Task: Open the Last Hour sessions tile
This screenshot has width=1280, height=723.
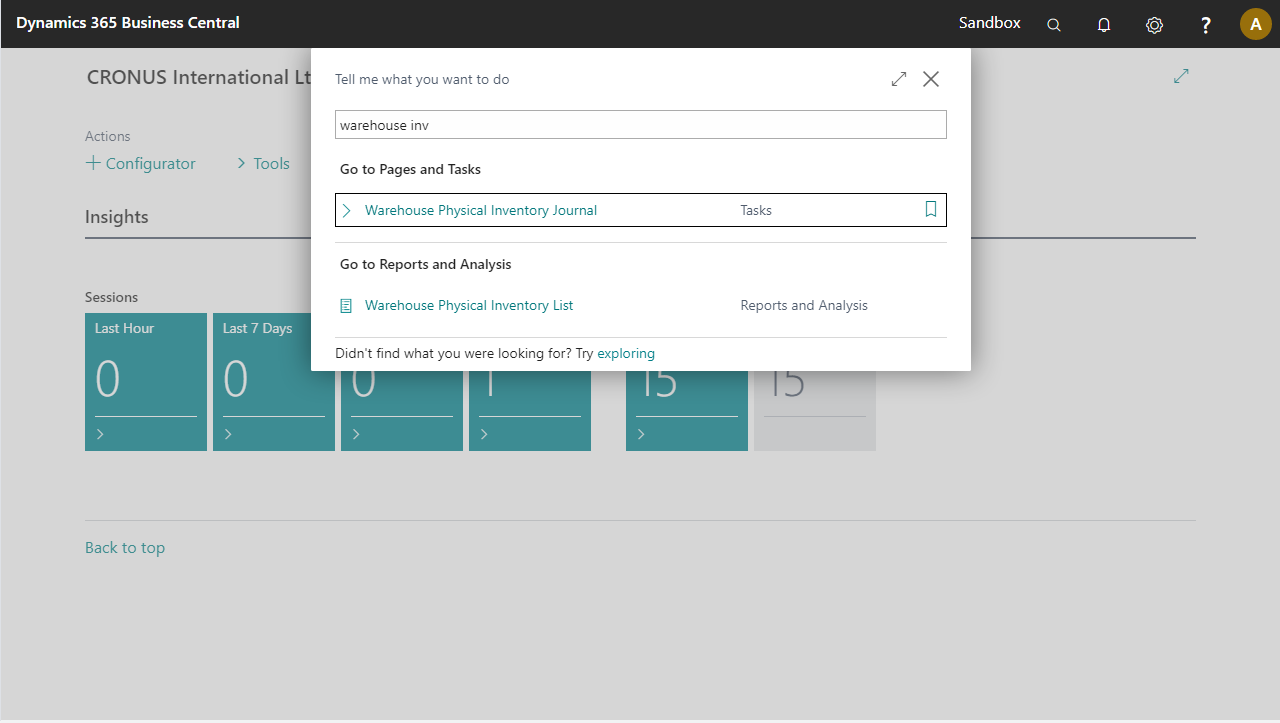Action: [x=146, y=382]
